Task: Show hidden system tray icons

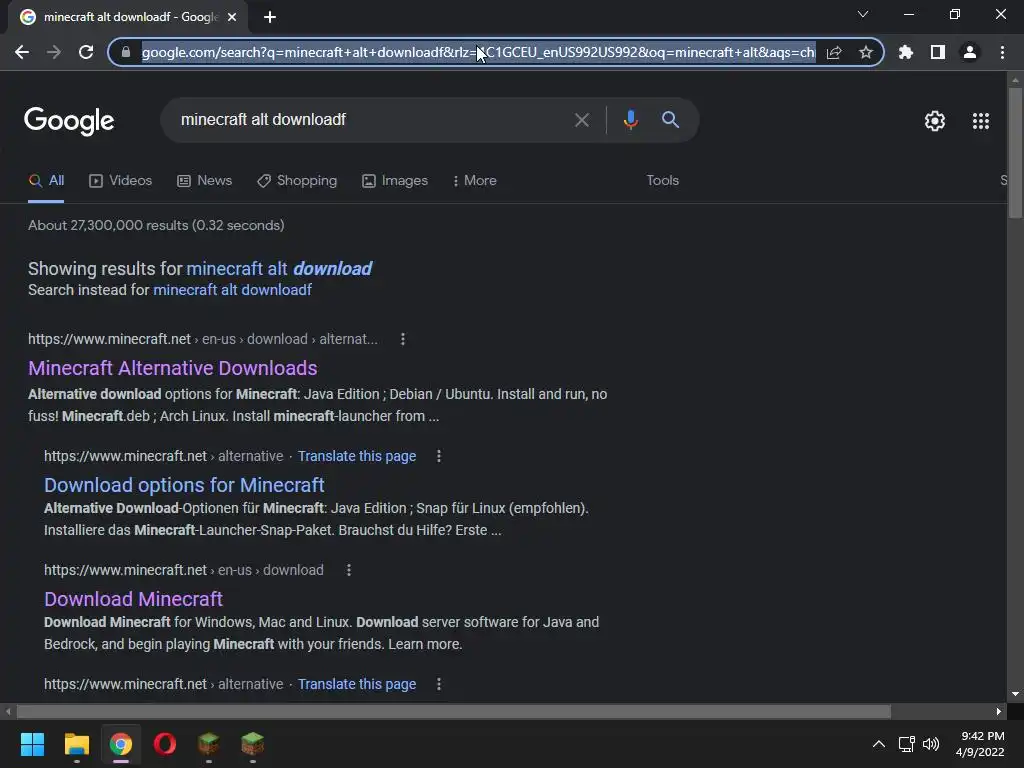Action: [879, 744]
